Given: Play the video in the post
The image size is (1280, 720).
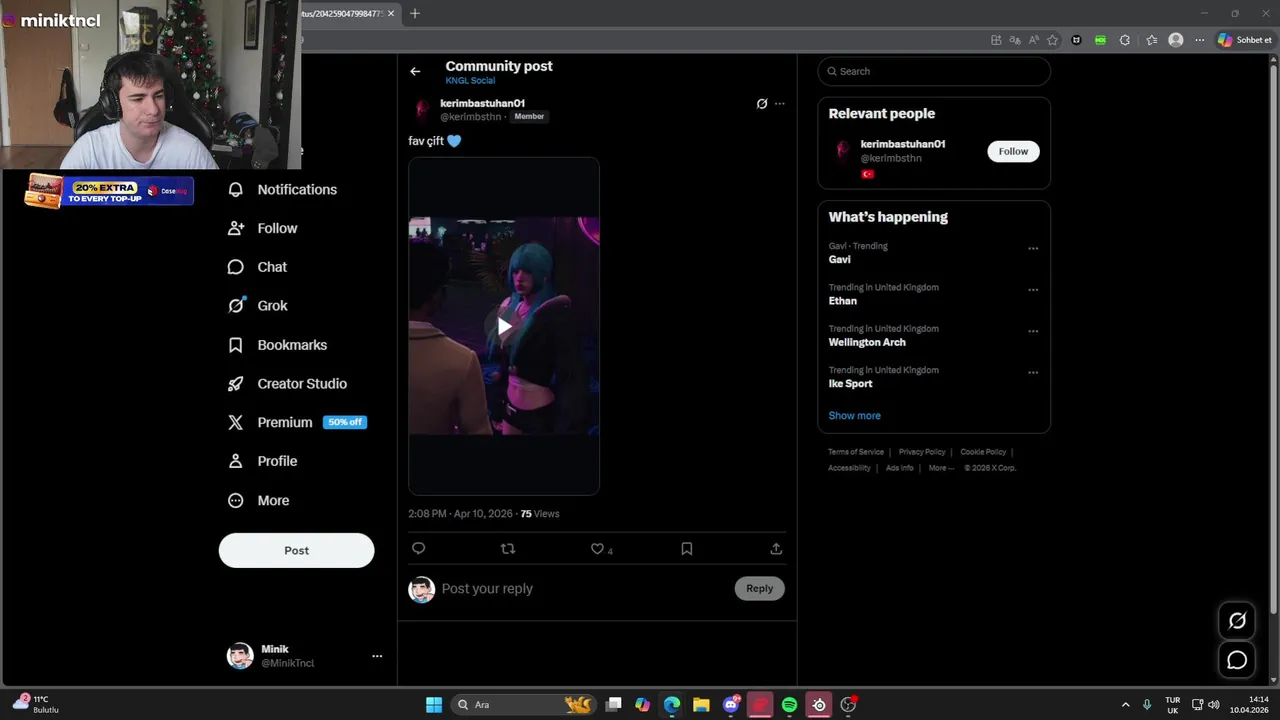Looking at the screenshot, I should click(504, 326).
